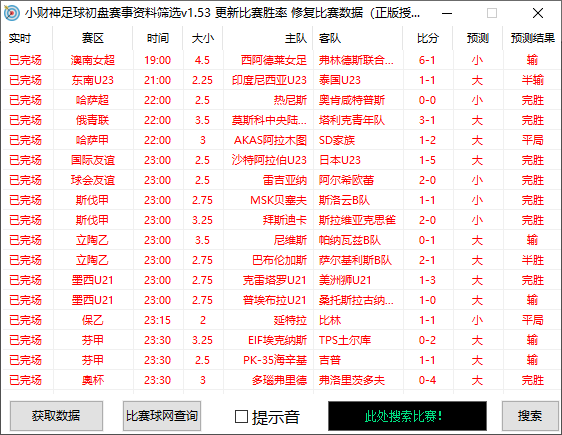Click the 1-2 score cell
This screenshot has width=562, height=435.
(x=427, y=140)
